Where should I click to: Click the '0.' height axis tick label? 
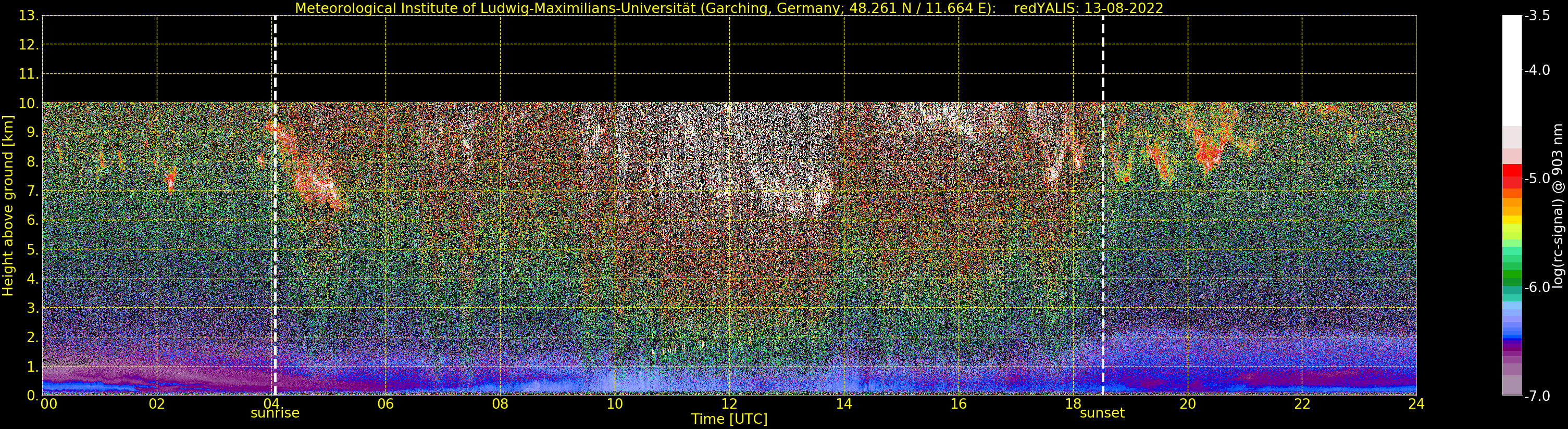pyautogui.click(x=33, y=396)
